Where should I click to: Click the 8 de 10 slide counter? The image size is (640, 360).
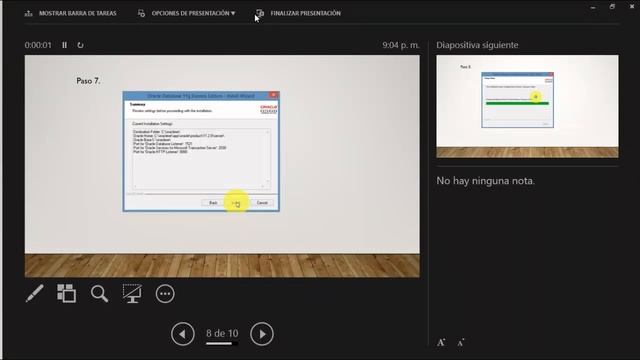[222, 333]
